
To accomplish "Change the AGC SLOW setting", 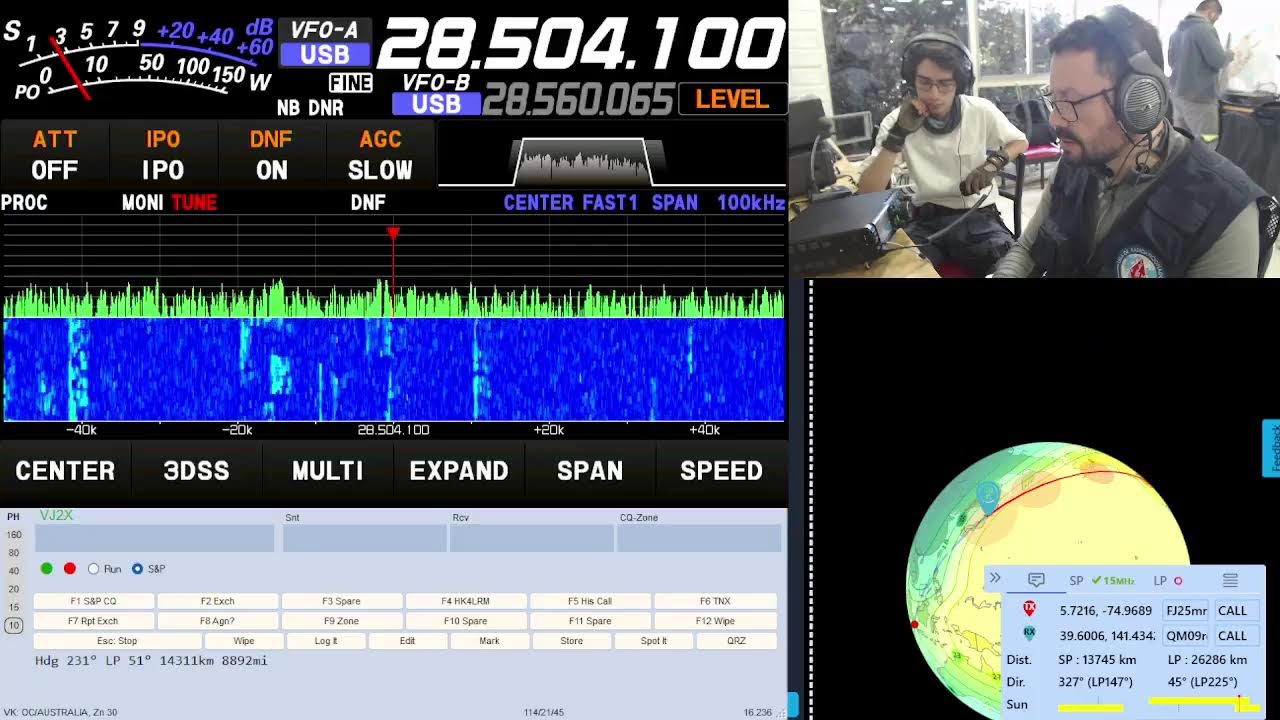I will tap(380, 155).
